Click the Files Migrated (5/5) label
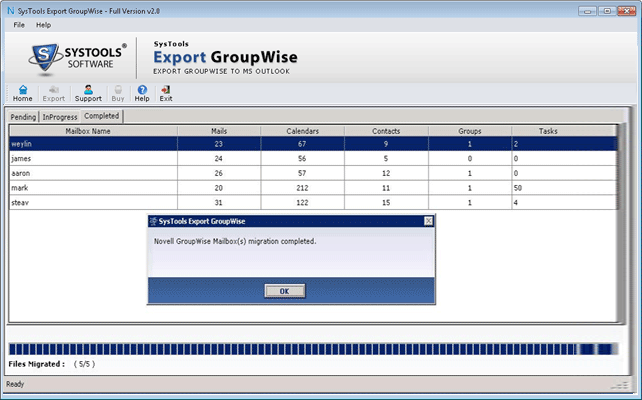 (x=52, y=364)
